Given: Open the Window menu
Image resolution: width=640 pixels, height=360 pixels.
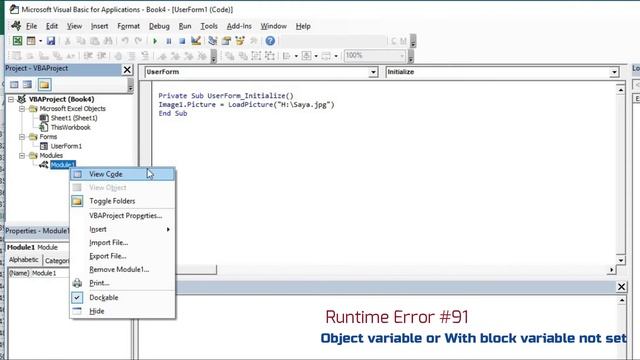Looking at the screenshot, I should coord(273,26).
